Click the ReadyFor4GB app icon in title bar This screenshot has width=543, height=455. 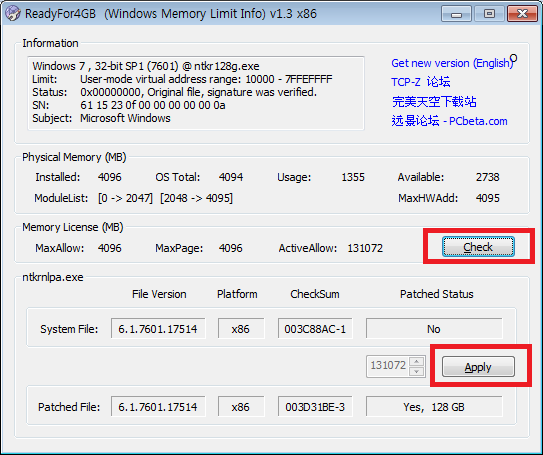tap(12, 14)
